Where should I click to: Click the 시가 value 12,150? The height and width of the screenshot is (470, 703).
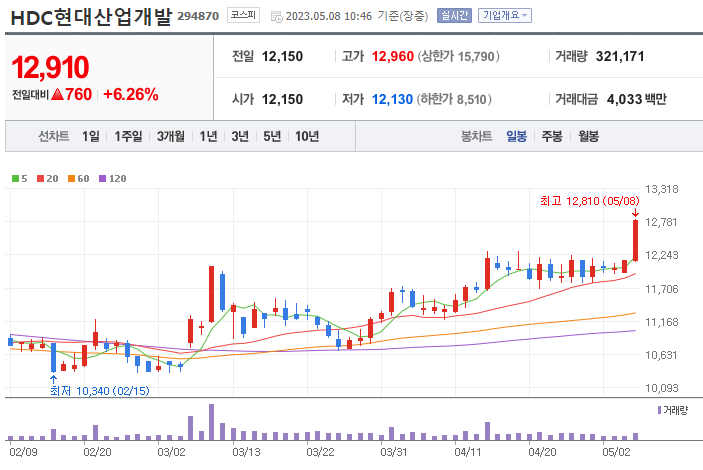click(x=282, y=99)
